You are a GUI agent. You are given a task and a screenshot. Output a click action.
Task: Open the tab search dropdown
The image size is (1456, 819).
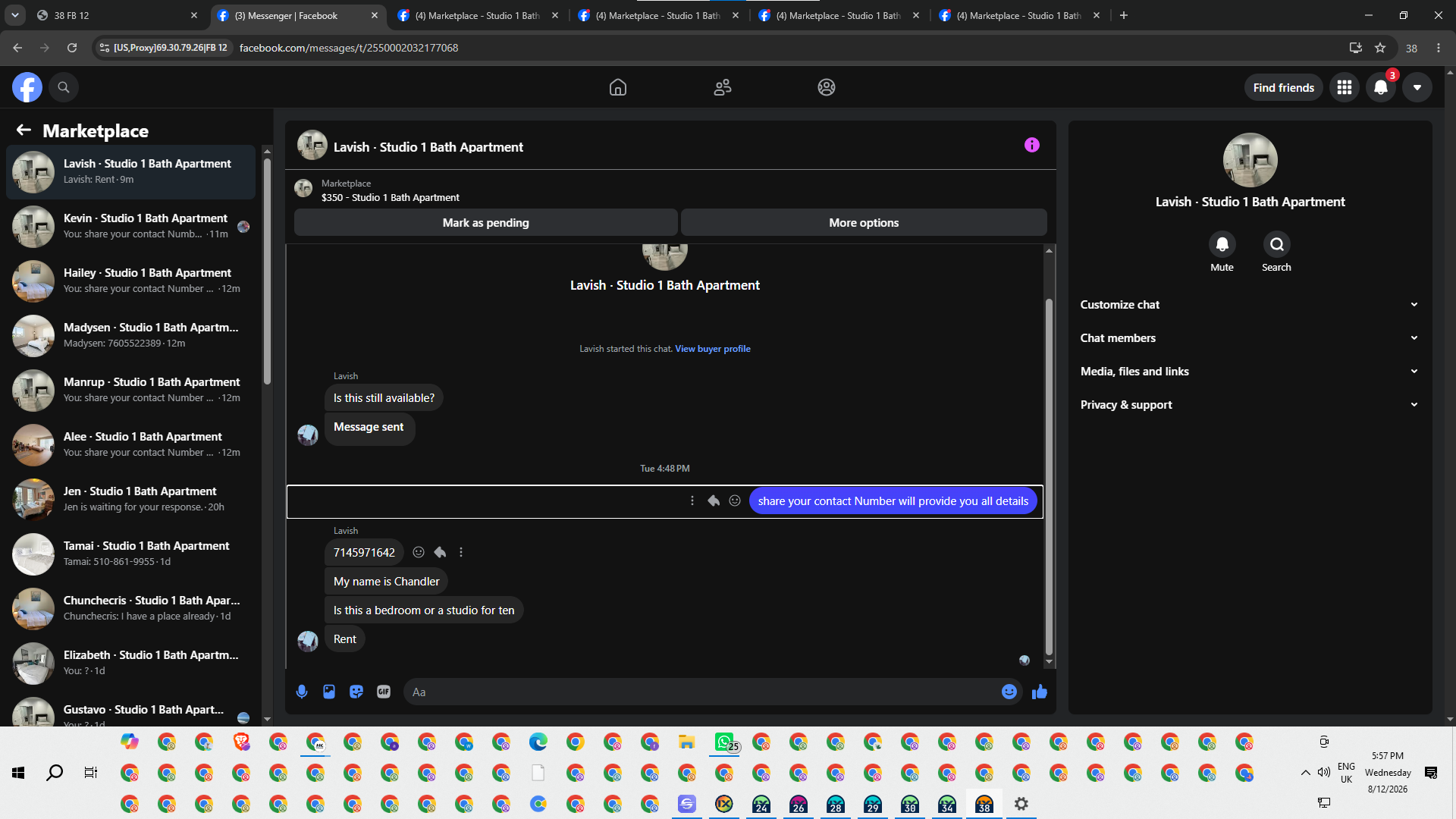(15, 15)
